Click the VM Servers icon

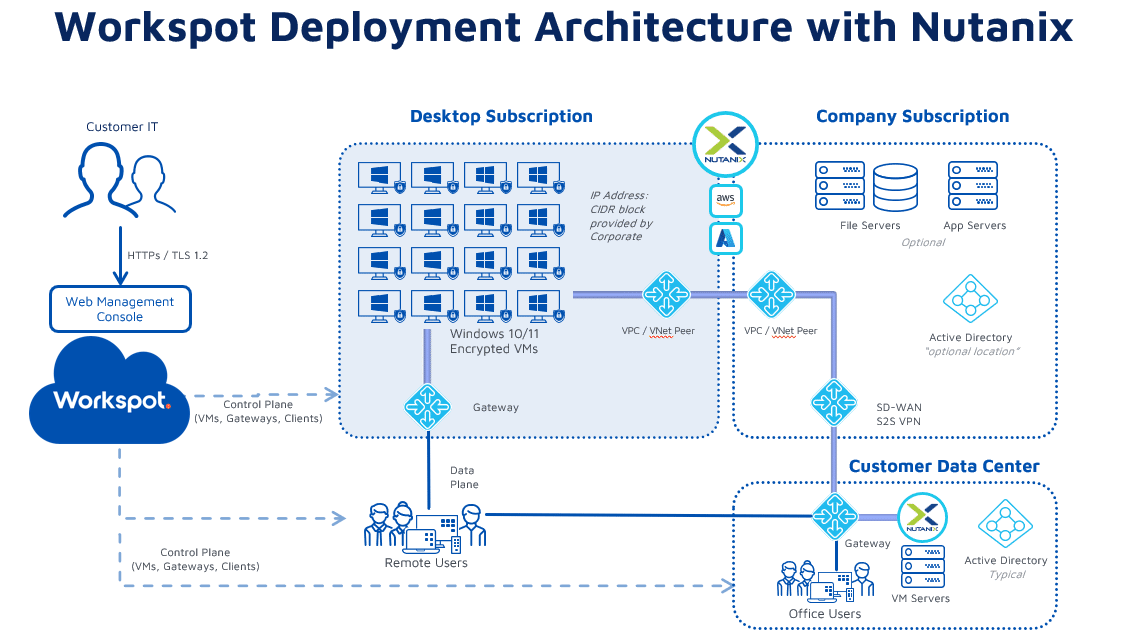(922, 567)
